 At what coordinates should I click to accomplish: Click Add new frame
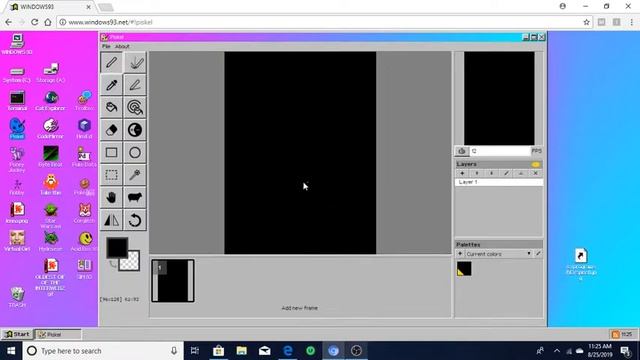tap(300, 308)
